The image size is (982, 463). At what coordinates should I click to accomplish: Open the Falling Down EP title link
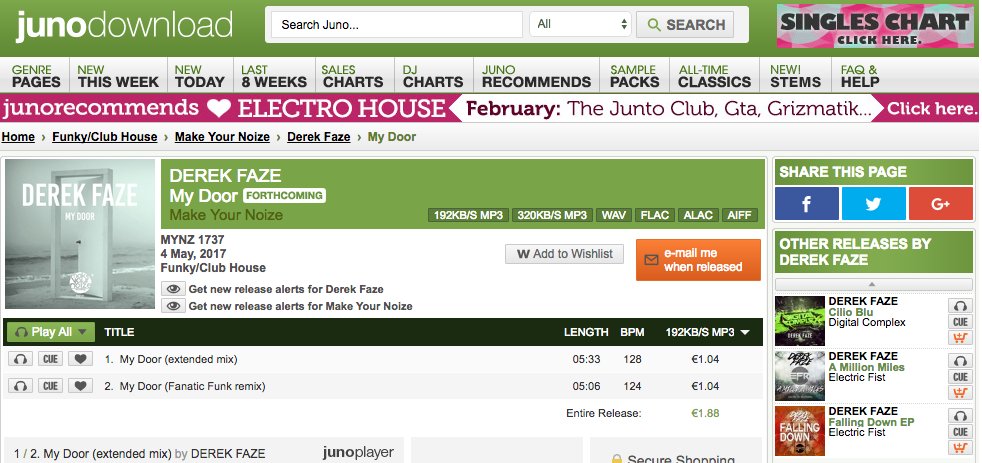[x=871, y=422]
